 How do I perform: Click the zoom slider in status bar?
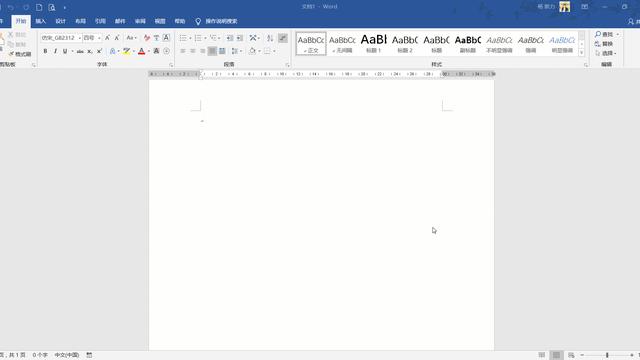[x=607, y=355]
